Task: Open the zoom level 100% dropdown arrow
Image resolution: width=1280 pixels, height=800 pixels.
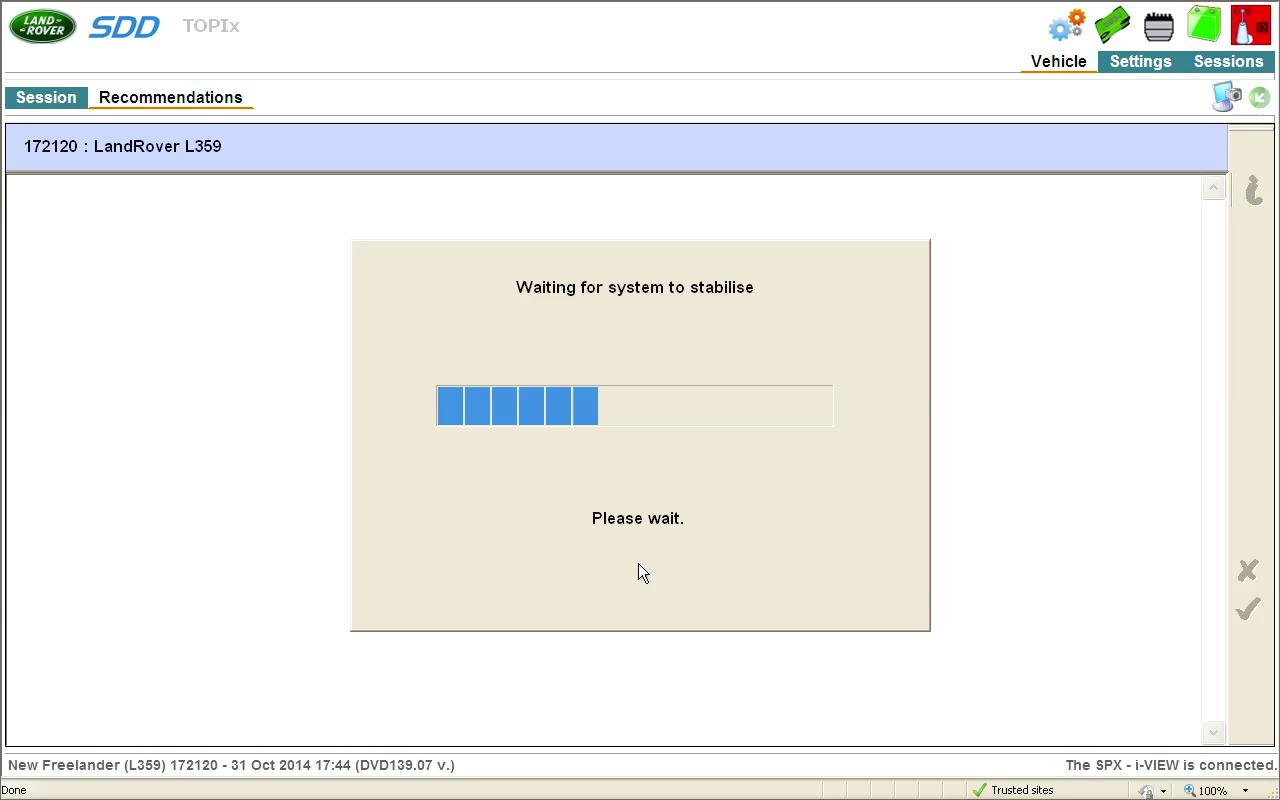Action: pyautogui.click(x=1245, y=791)
